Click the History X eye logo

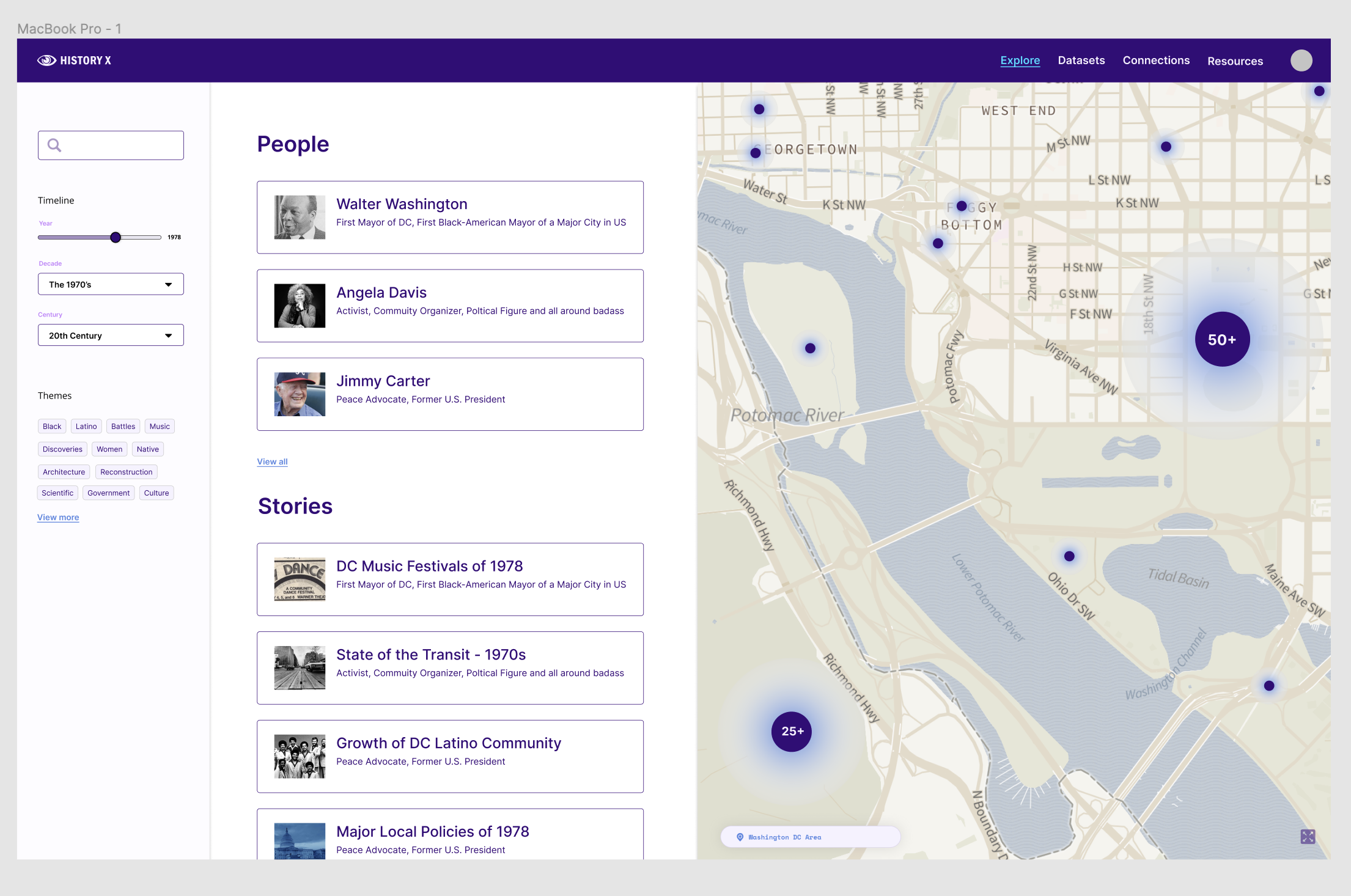[46, 61]
